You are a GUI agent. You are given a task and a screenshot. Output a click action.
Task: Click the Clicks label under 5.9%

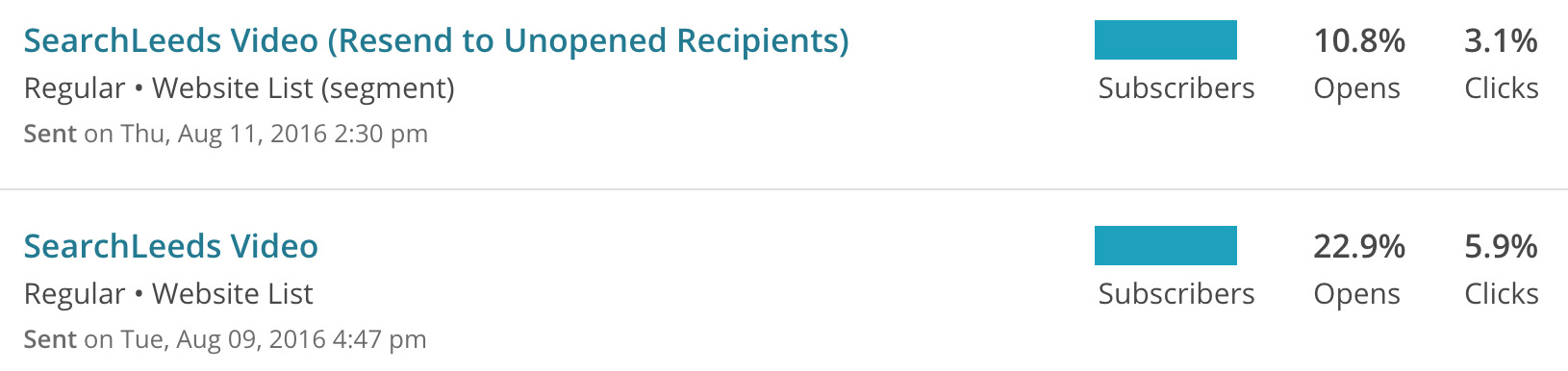point(1501,293)
